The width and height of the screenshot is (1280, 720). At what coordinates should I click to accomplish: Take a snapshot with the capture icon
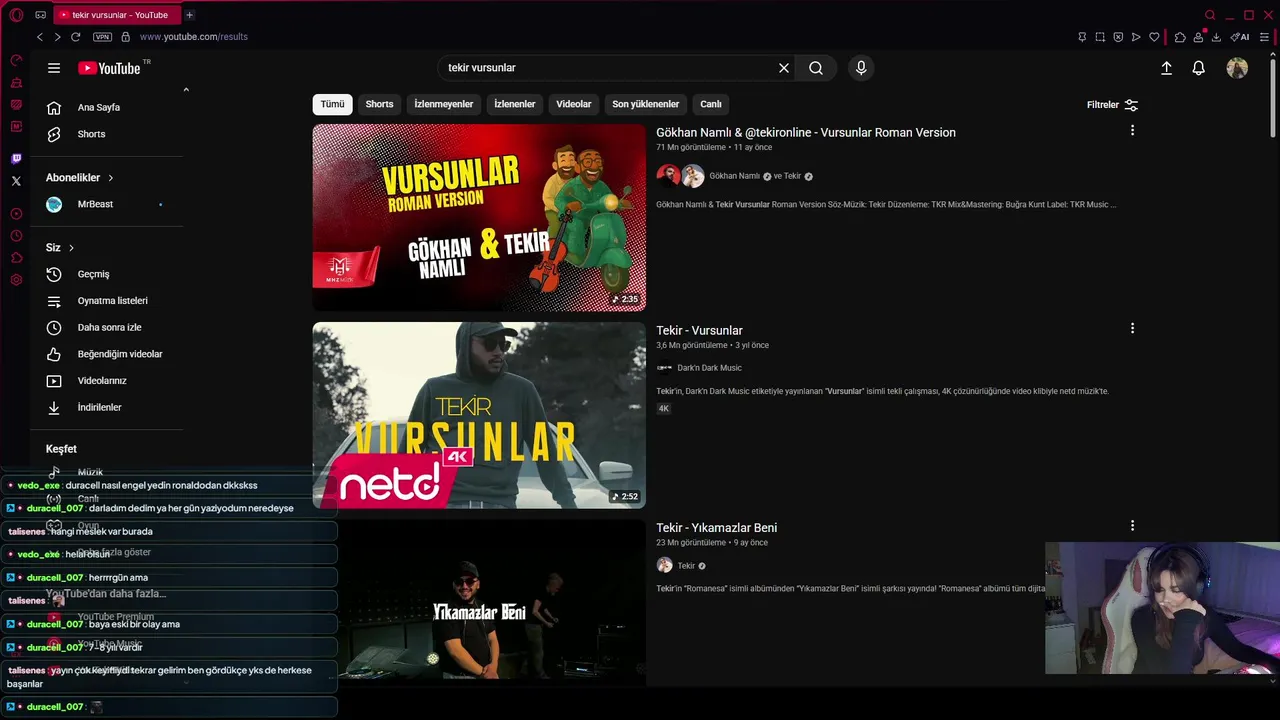1100,37
